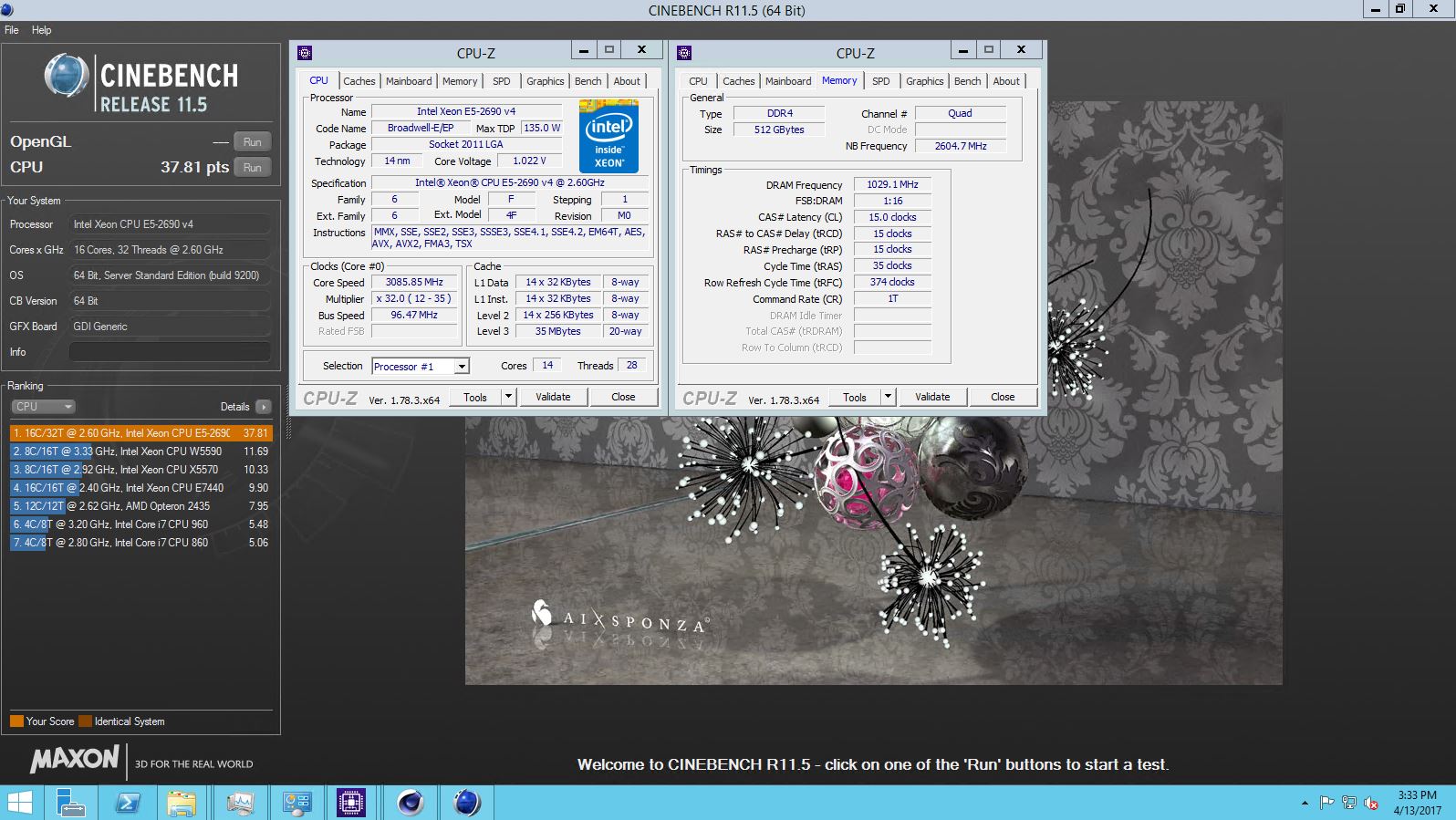This screenshot has width=1456, height=820.
Task: Click Validate in left CPU-Z window
Action: click(553, 398)
